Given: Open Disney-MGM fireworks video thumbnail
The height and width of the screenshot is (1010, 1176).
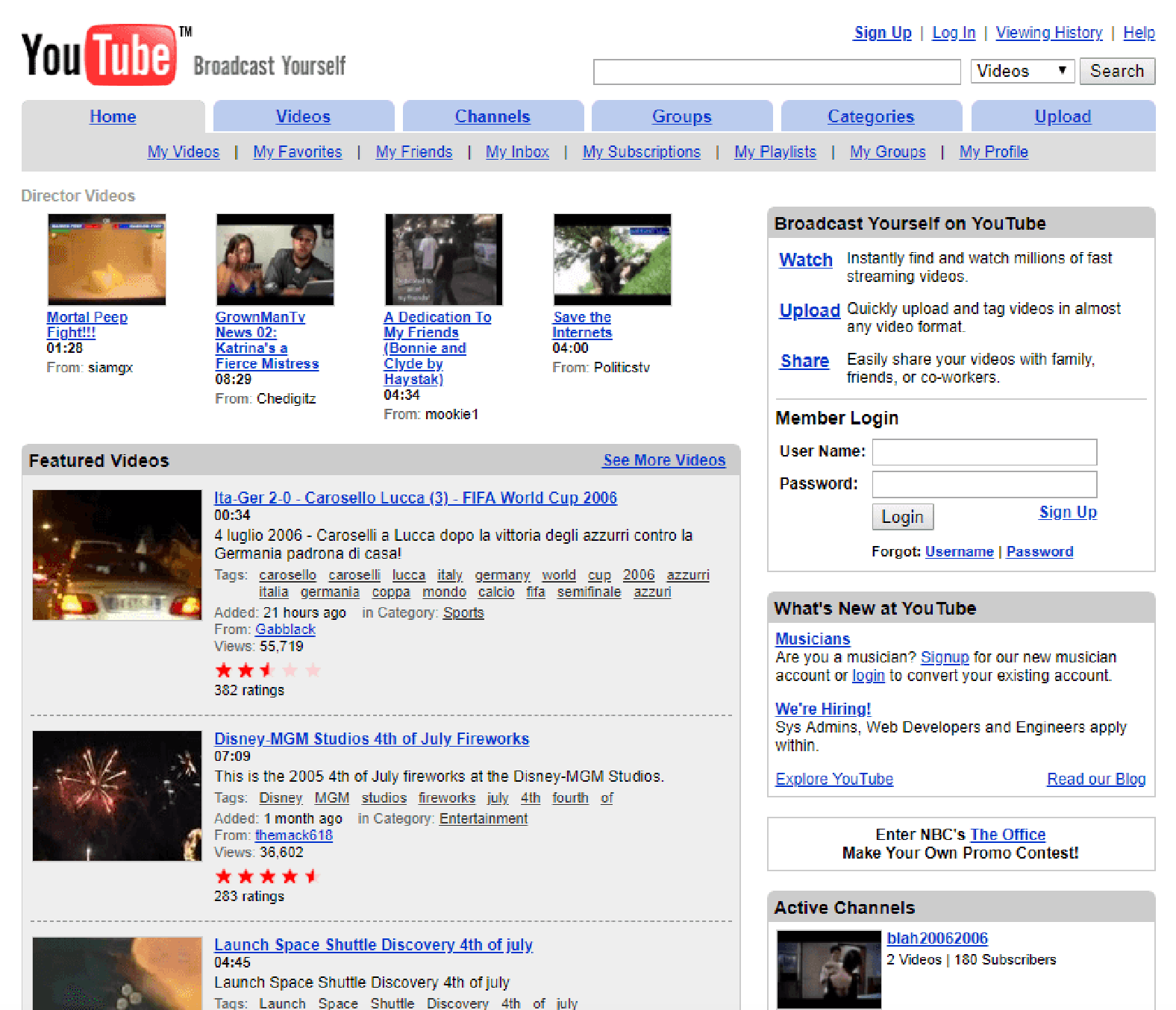Looking at the screenshot, I should [117, 796].
